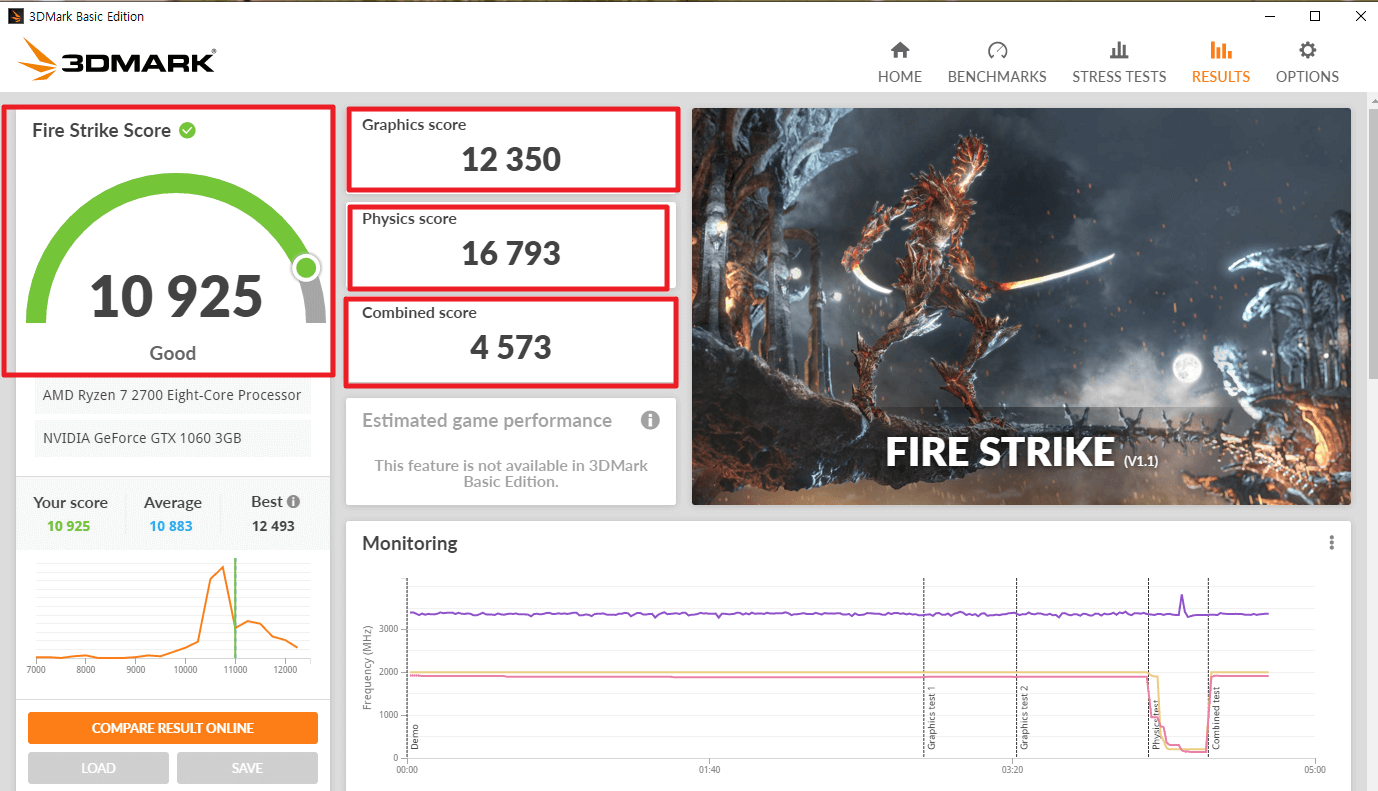Screen dimensions: 1378x791
Task: Click the green validation checkmark icon
Action: [x=187, y=130]
